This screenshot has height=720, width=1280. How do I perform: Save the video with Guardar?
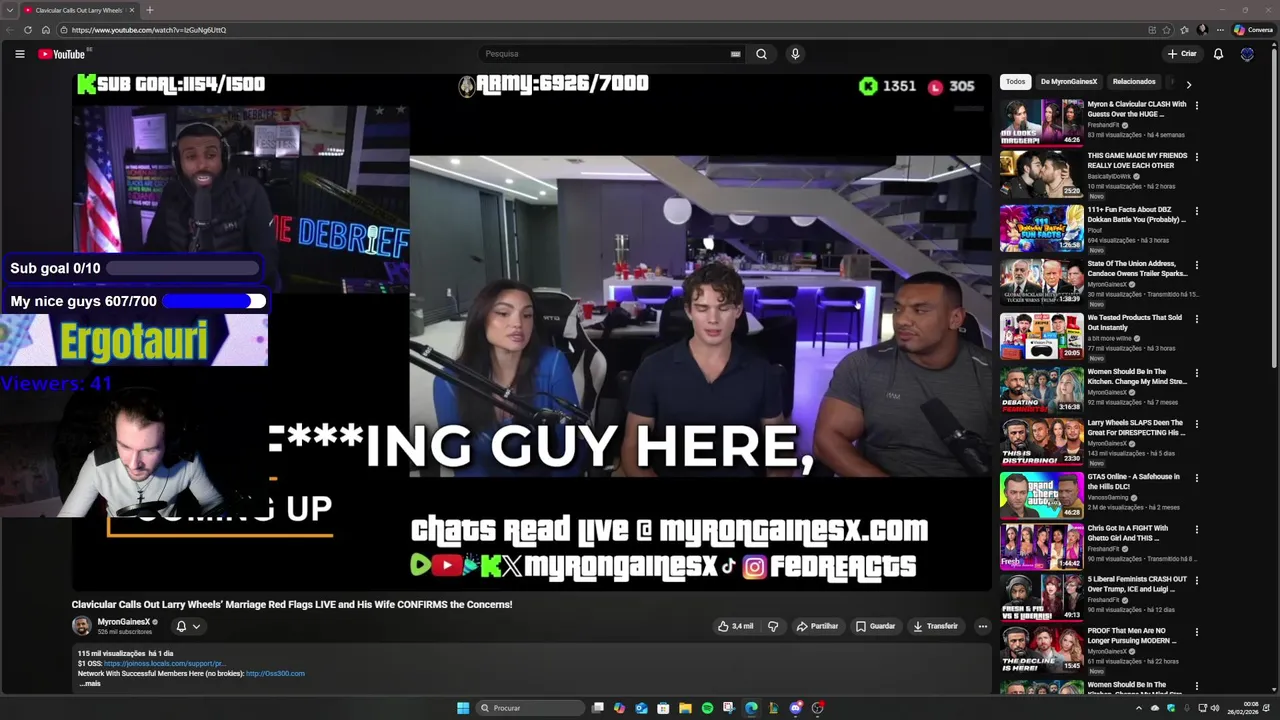pos(875,626)
